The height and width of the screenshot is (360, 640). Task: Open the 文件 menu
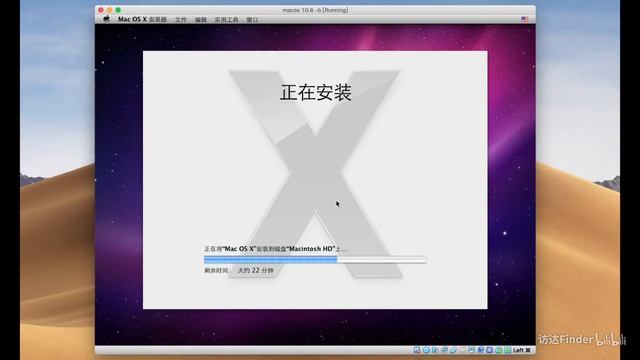[181, 20]
